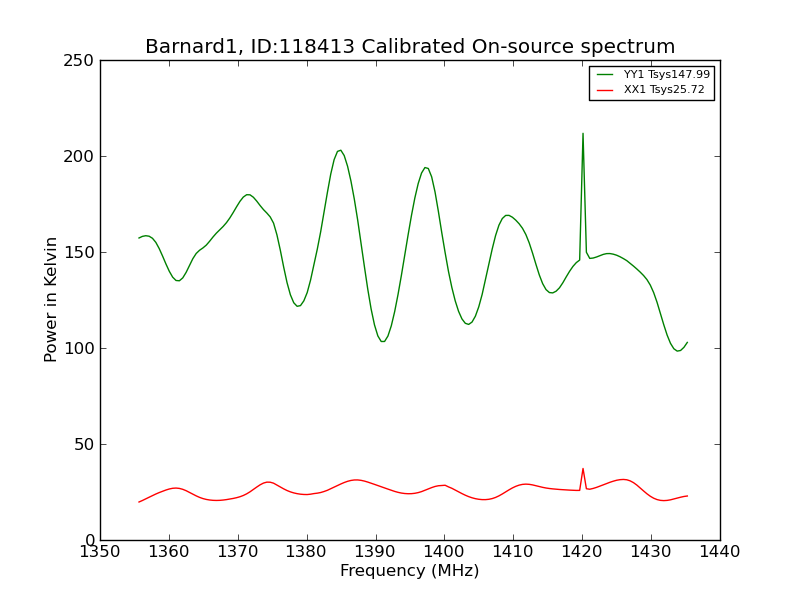This screenshot has width=800, height=600.
Task: Click the x-axis tick label 1350
Action: pos(100,552)
